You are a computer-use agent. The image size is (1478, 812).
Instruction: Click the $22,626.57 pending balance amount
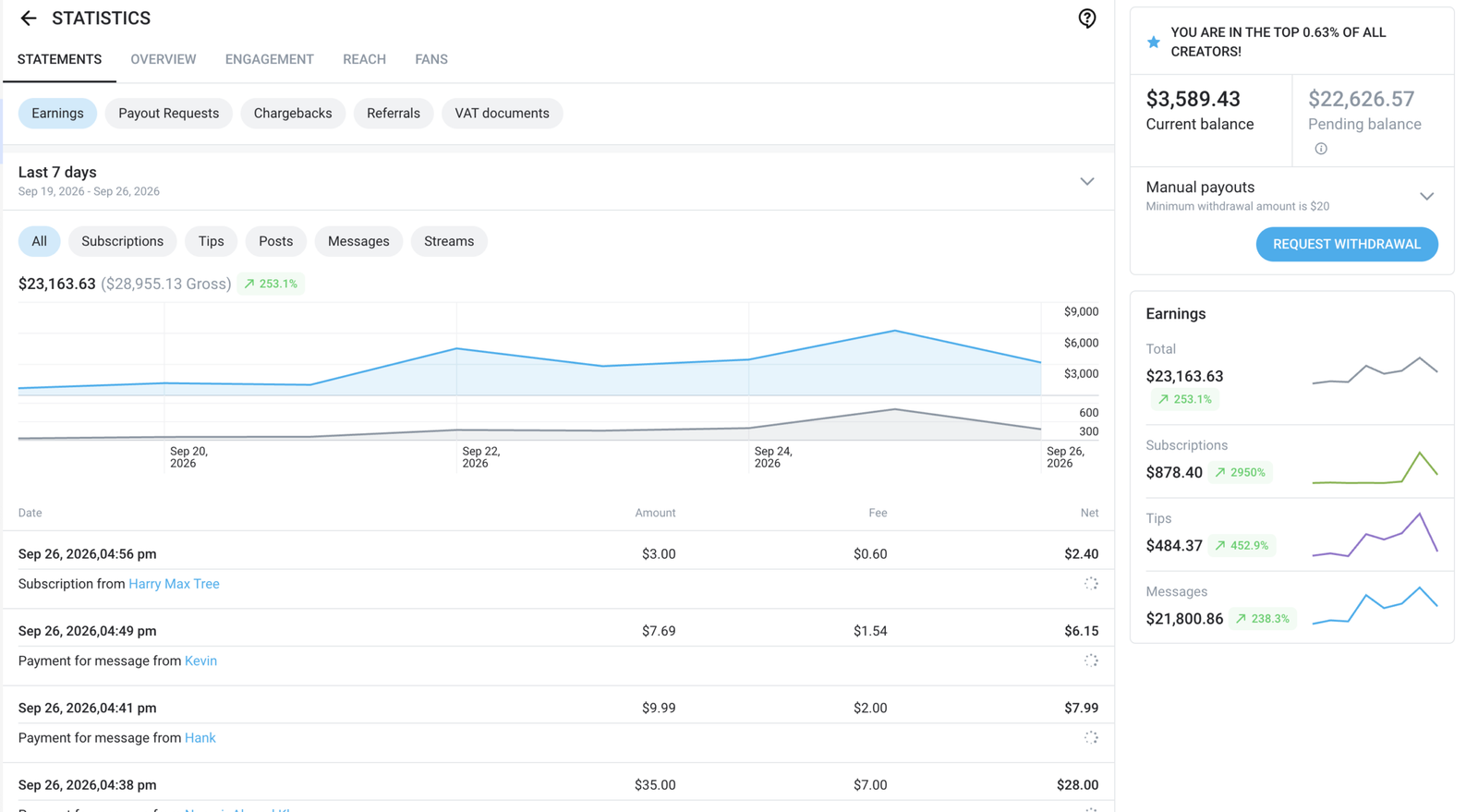1362,99
